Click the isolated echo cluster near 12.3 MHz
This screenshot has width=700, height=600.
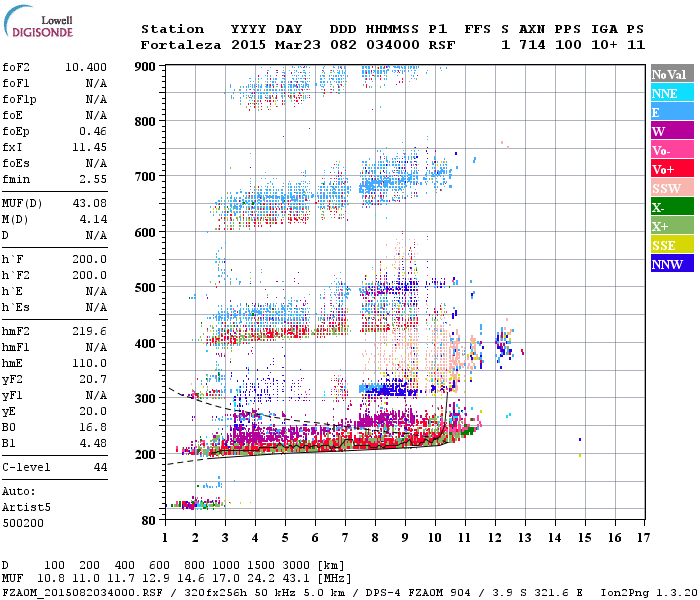click(504, 344)
